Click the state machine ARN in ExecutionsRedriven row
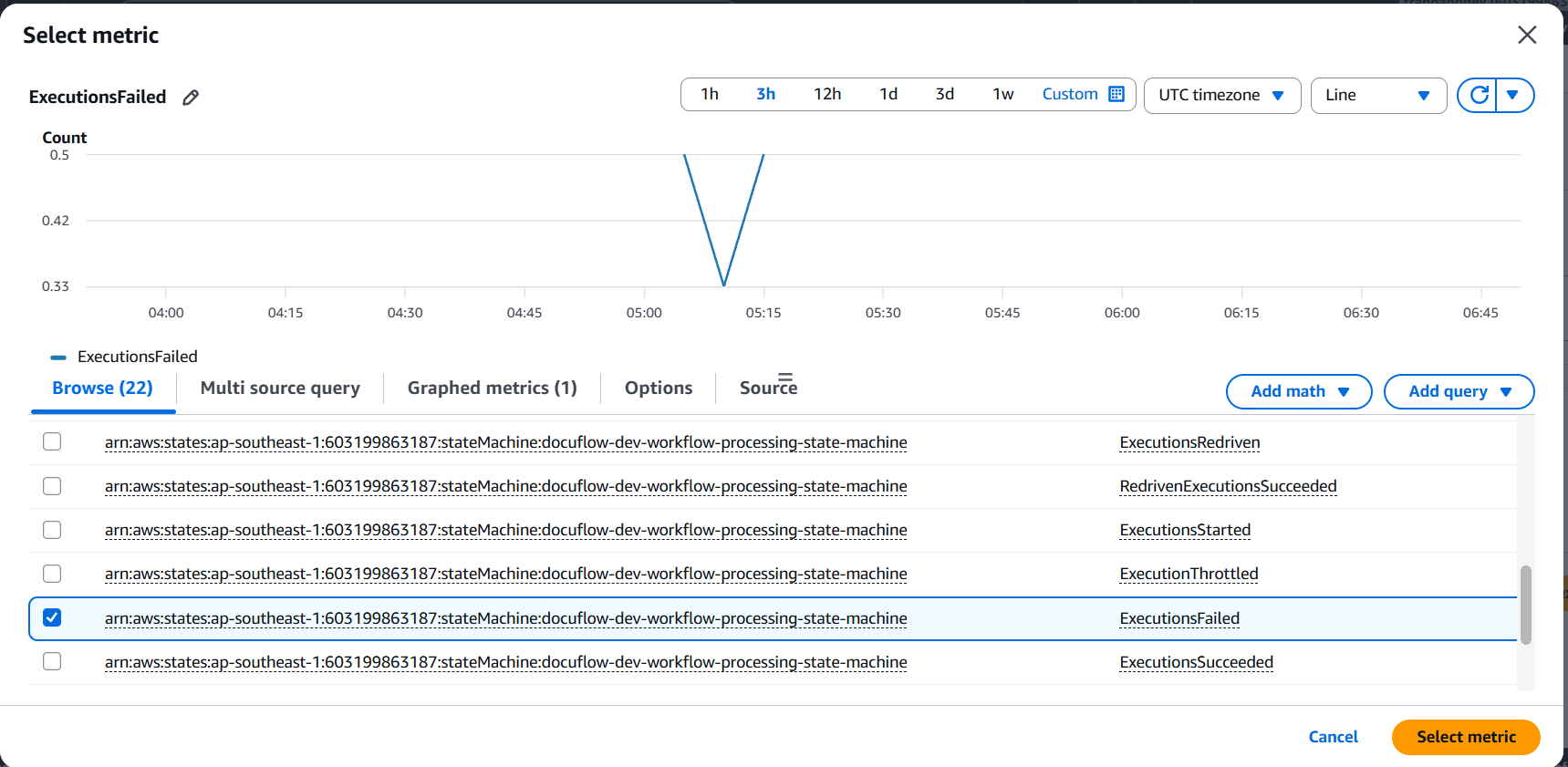Screen dimensions: 1568x767 coord(505,442)
